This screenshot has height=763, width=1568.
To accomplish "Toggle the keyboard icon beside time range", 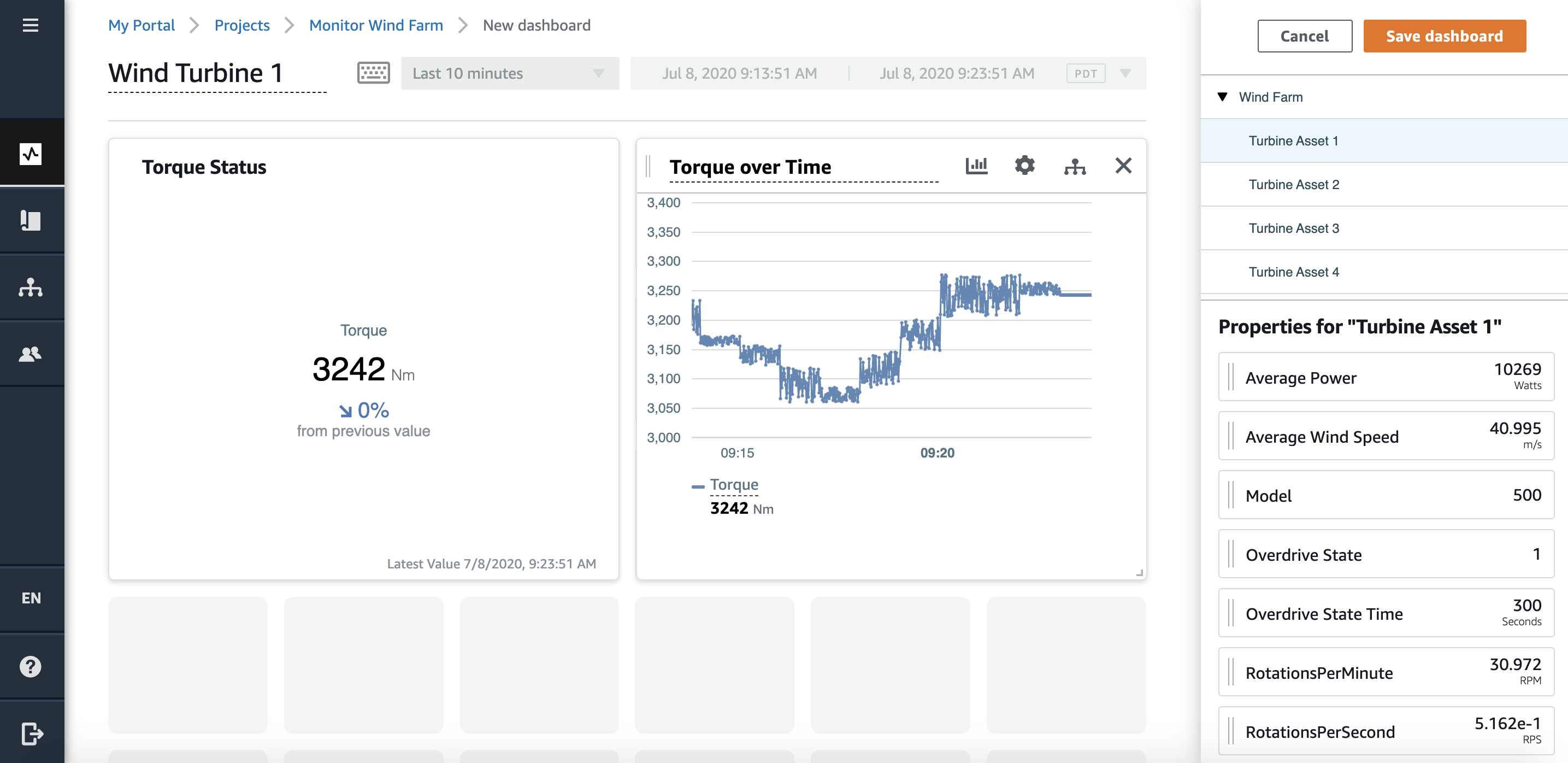I will pos(373,73).
